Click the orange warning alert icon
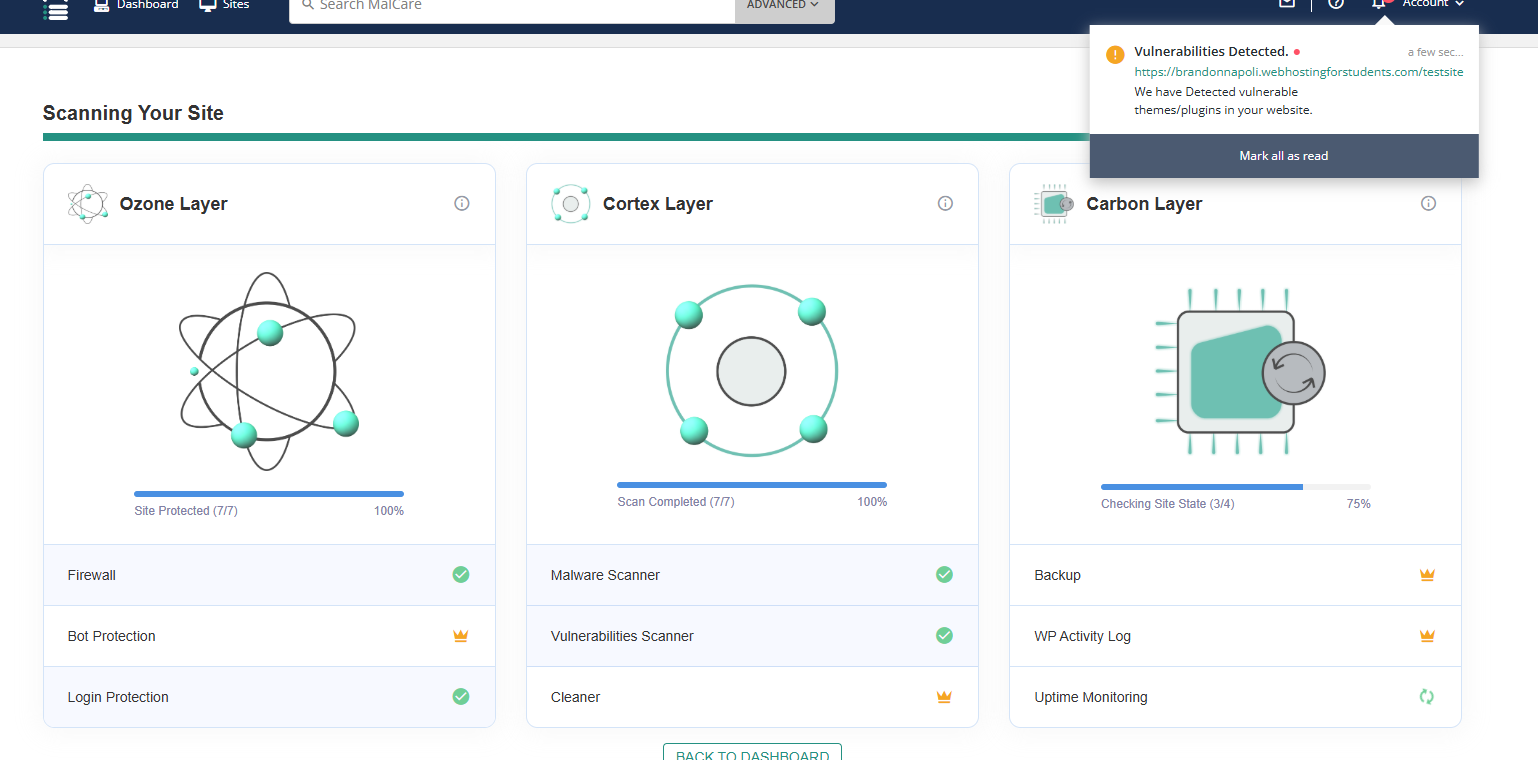Viewport: 1538px width, 760px height. coord(1115,54)
